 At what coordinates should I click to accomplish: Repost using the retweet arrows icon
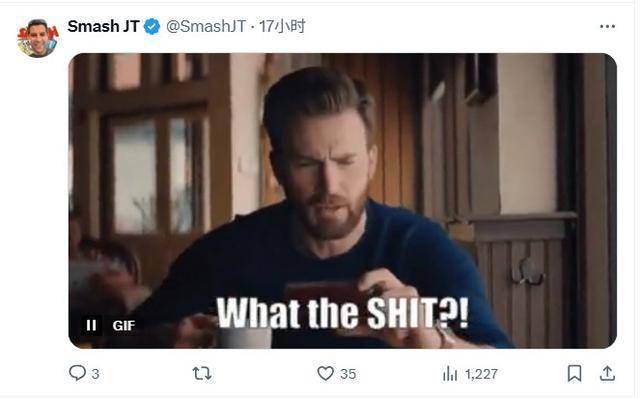[202, 374]
